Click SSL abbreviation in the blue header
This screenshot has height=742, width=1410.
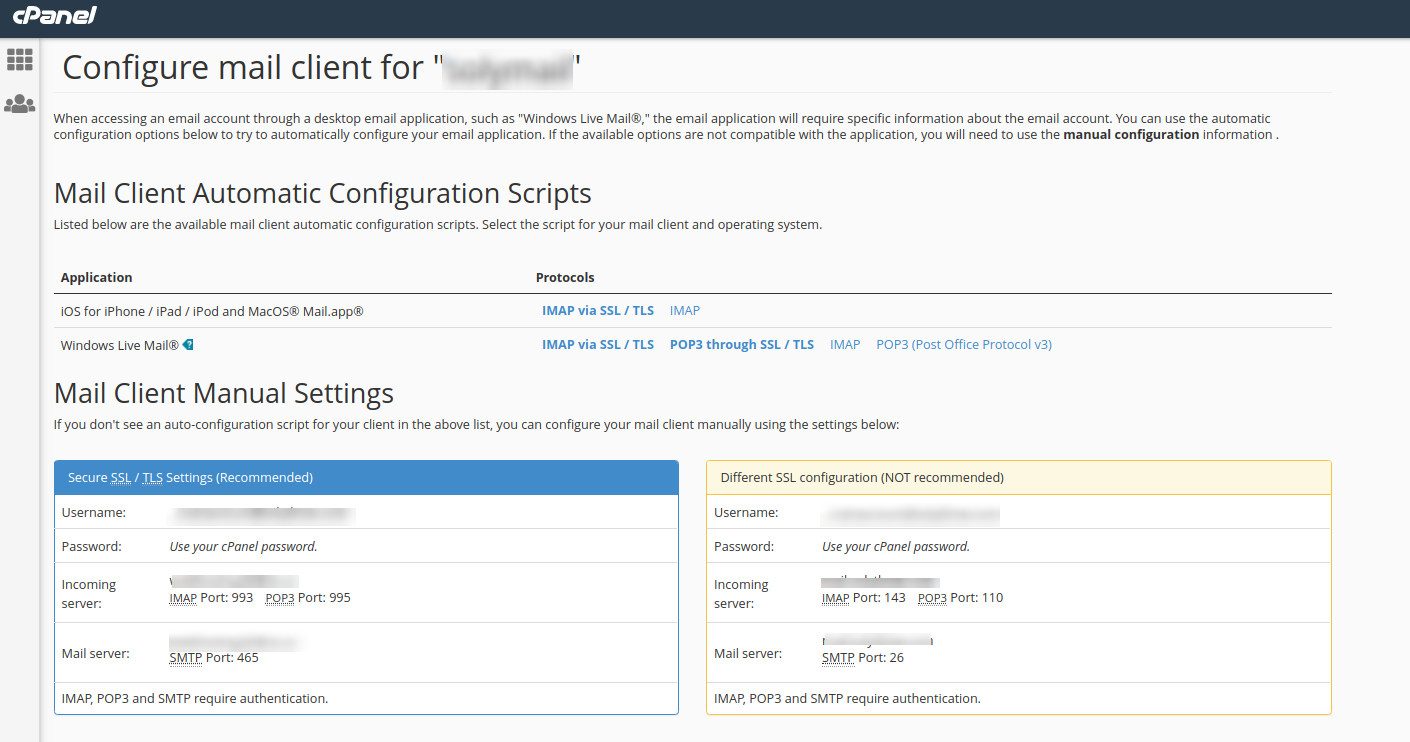pyautogui.click(x=120, y=478)
